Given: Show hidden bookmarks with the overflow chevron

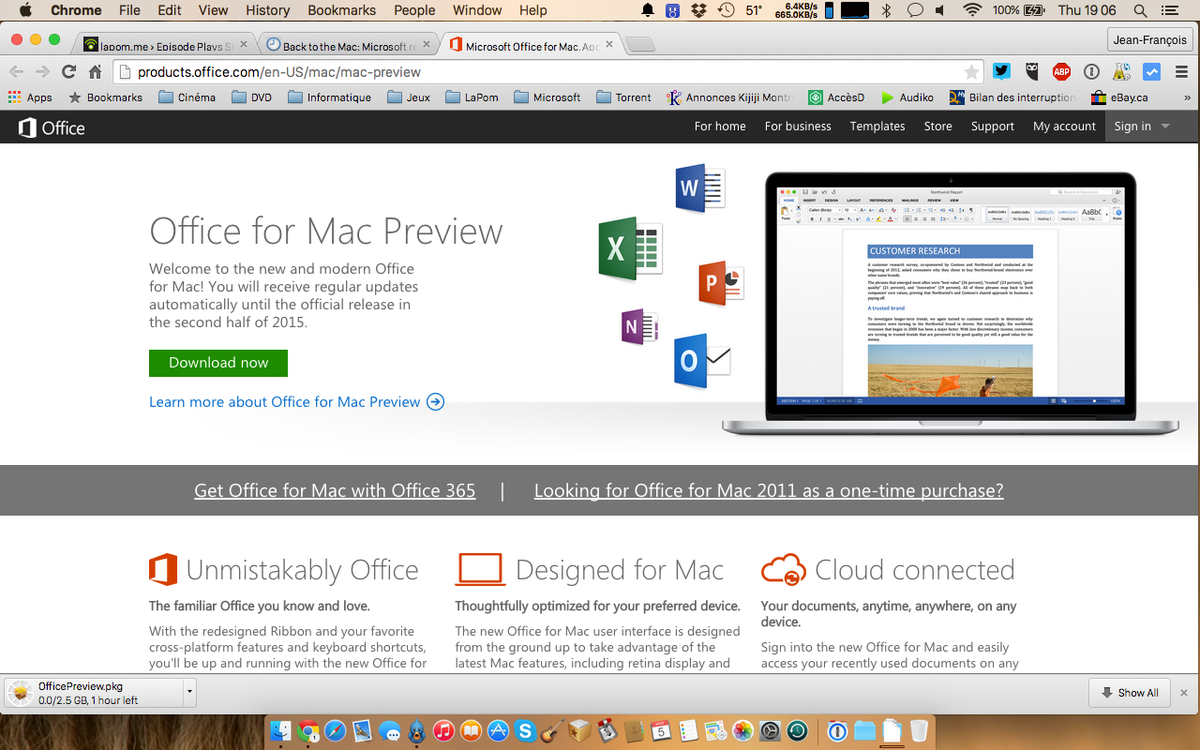Looking at the screenshot, I should pyautogui.click(x=1187, y=98).
